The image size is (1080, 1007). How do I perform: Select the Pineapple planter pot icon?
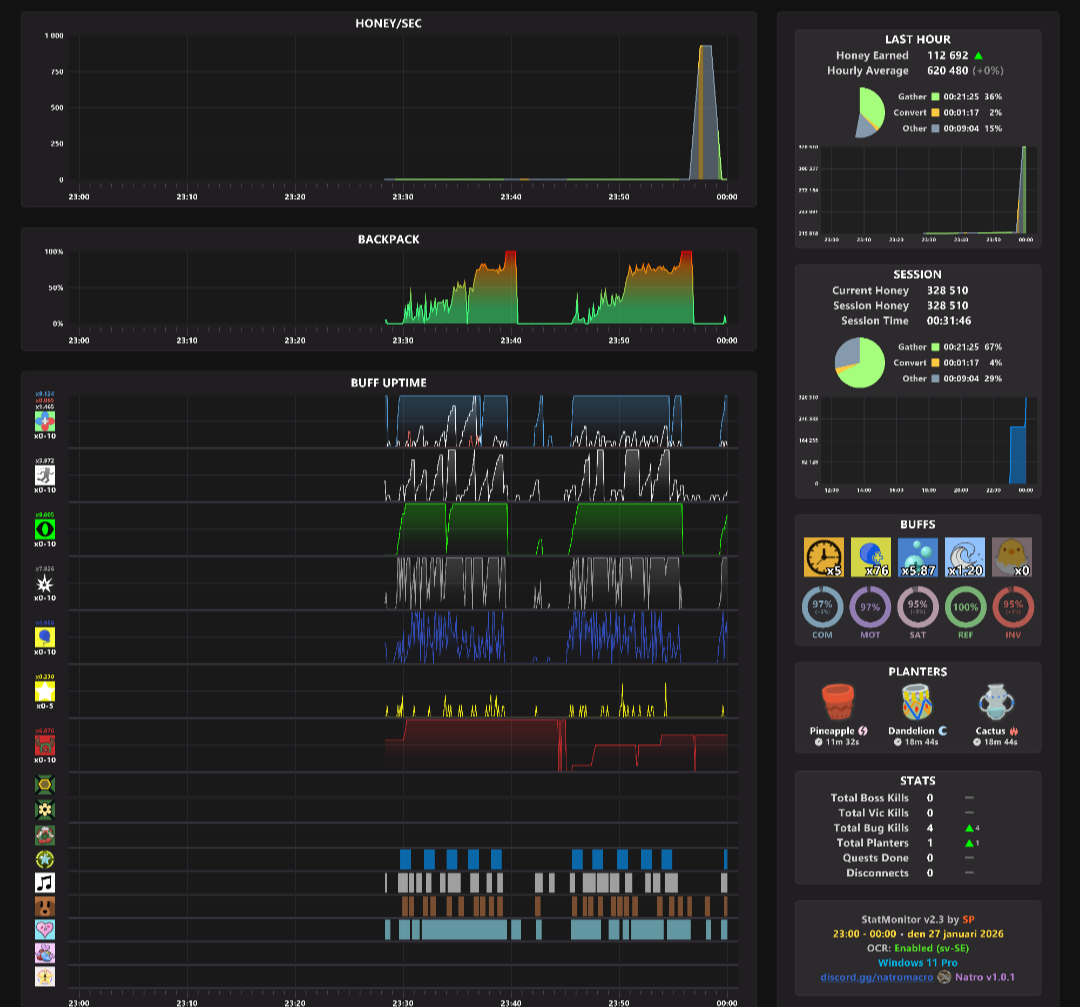838,703
